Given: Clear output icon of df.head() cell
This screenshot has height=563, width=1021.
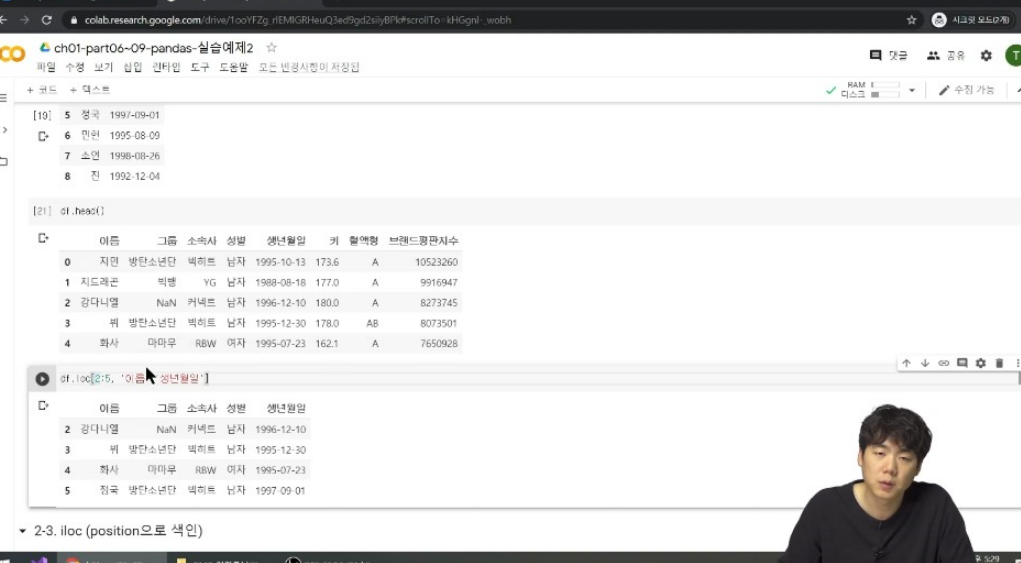Looking at the screenshot, I should click(43, 238).
